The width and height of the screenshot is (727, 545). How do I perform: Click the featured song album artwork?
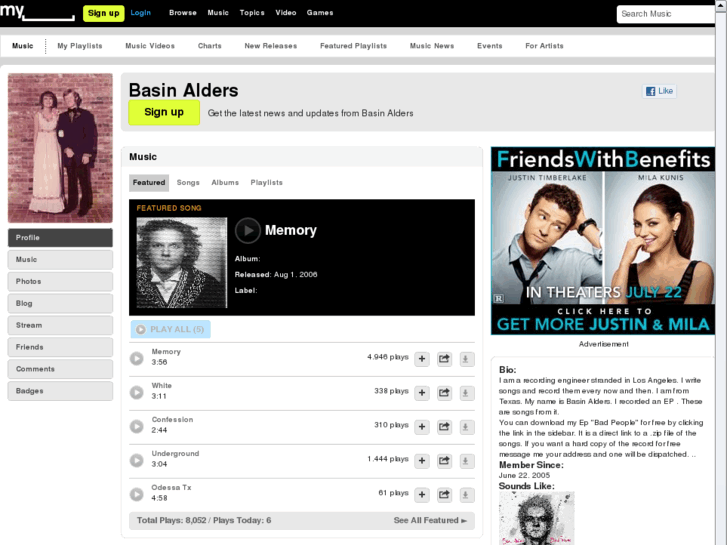(x=182, y=263)
